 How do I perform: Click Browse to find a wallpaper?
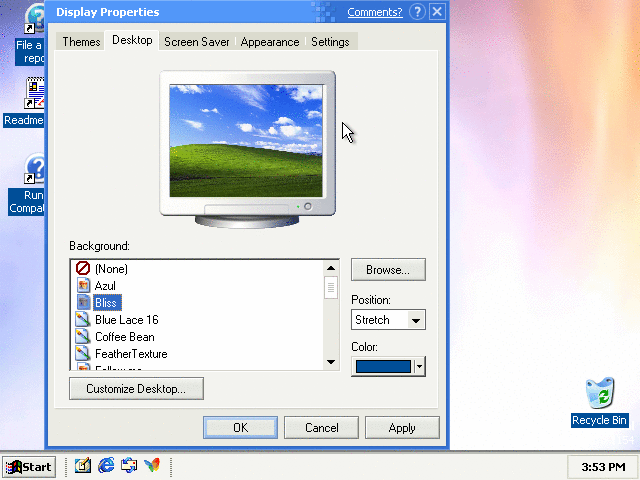pos(388,269)
